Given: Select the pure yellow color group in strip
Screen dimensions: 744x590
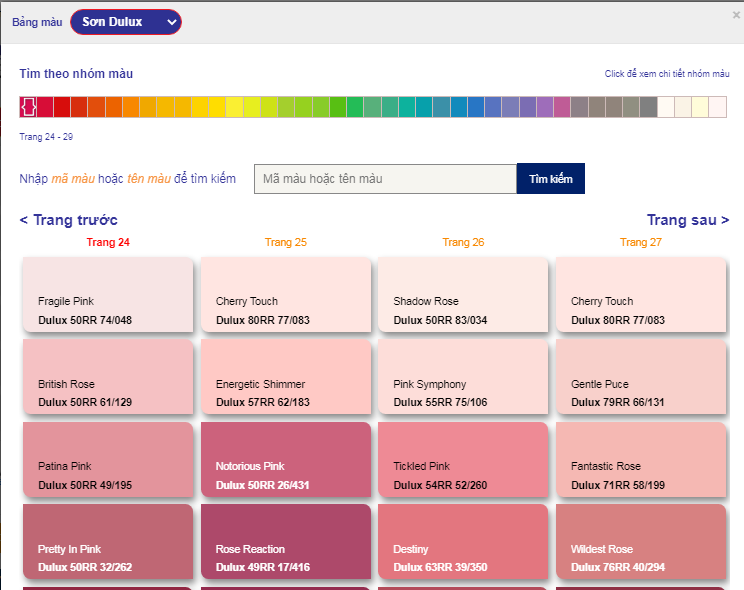Looking at the screenshot, I should pyautogui.click(x=217, y=107).
